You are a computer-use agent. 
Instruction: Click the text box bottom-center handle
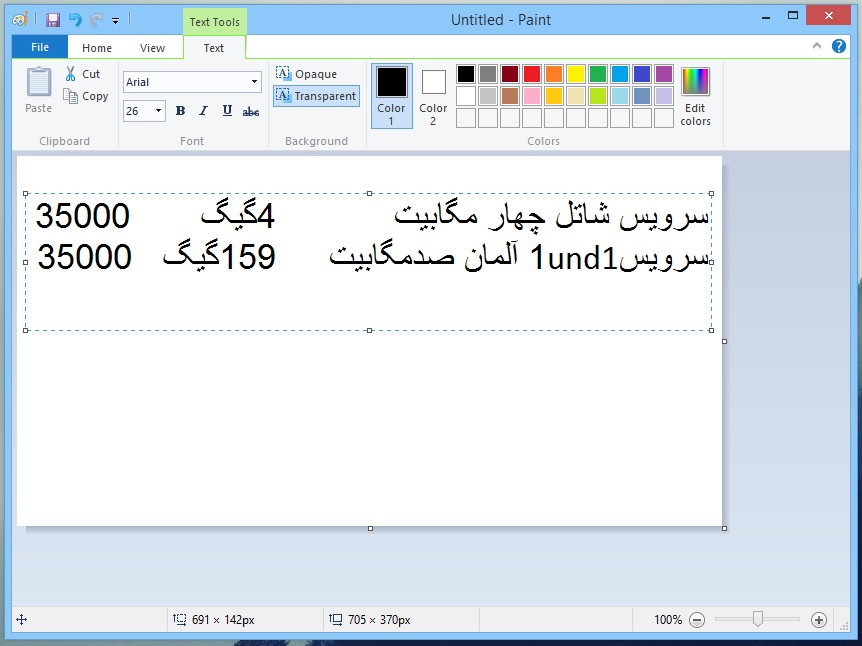(369, 330)
